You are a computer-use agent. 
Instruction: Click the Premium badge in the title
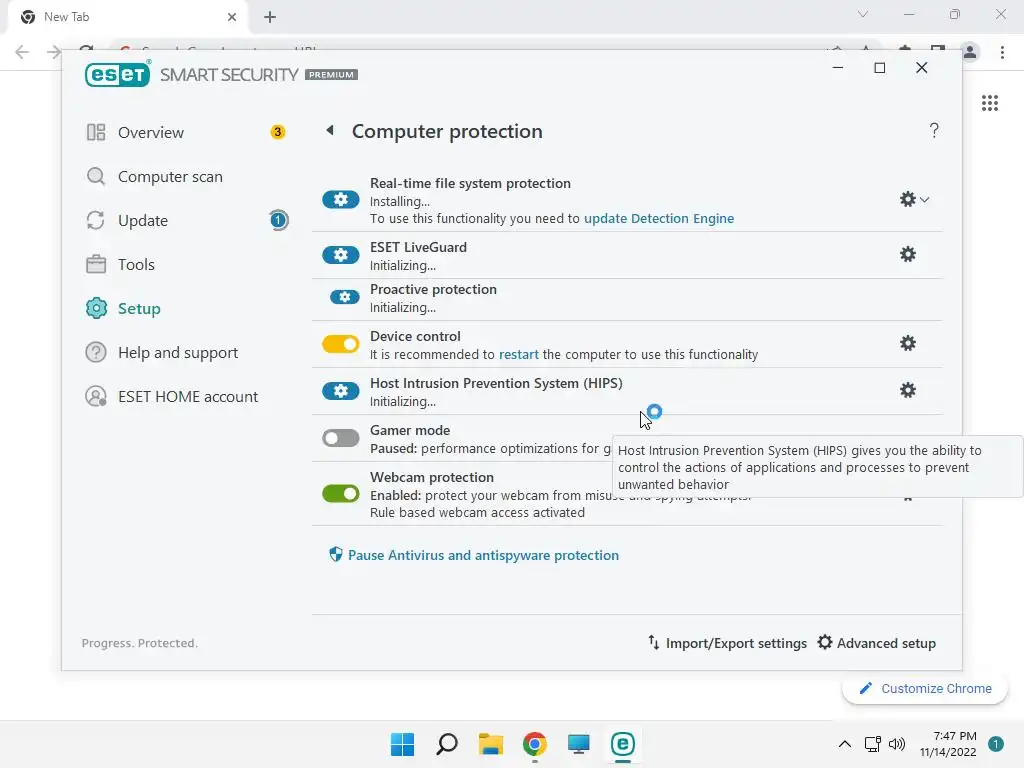(x=331, y=74)
